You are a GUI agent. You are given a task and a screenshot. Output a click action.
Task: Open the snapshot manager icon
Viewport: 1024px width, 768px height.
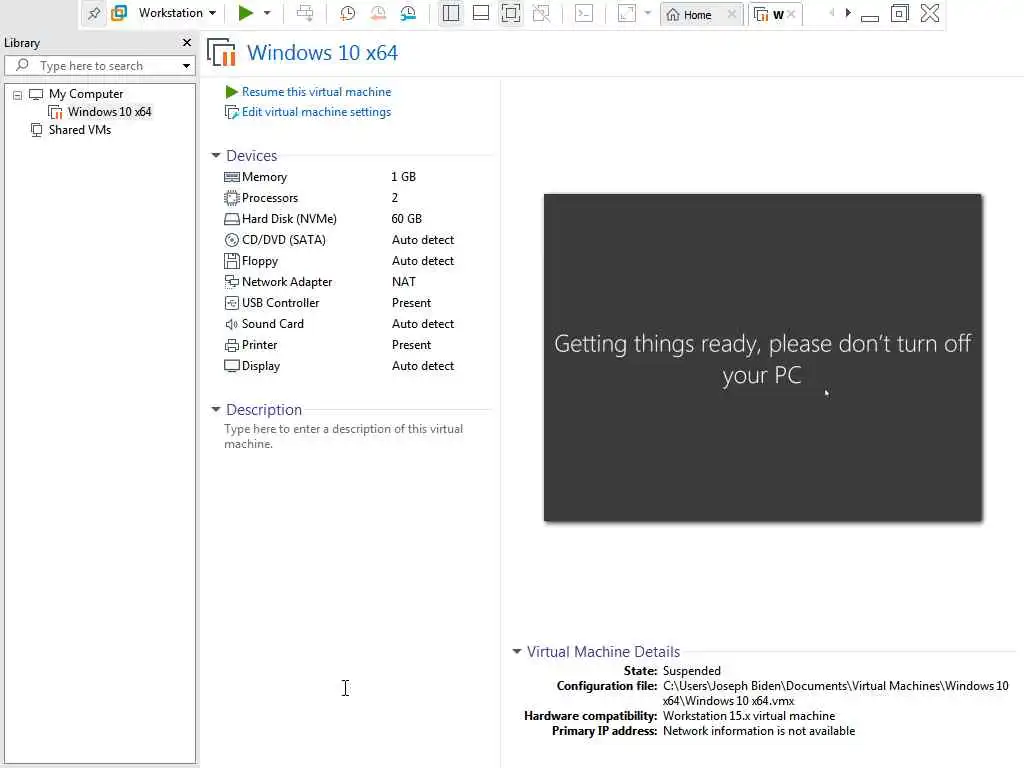point(408,13)
